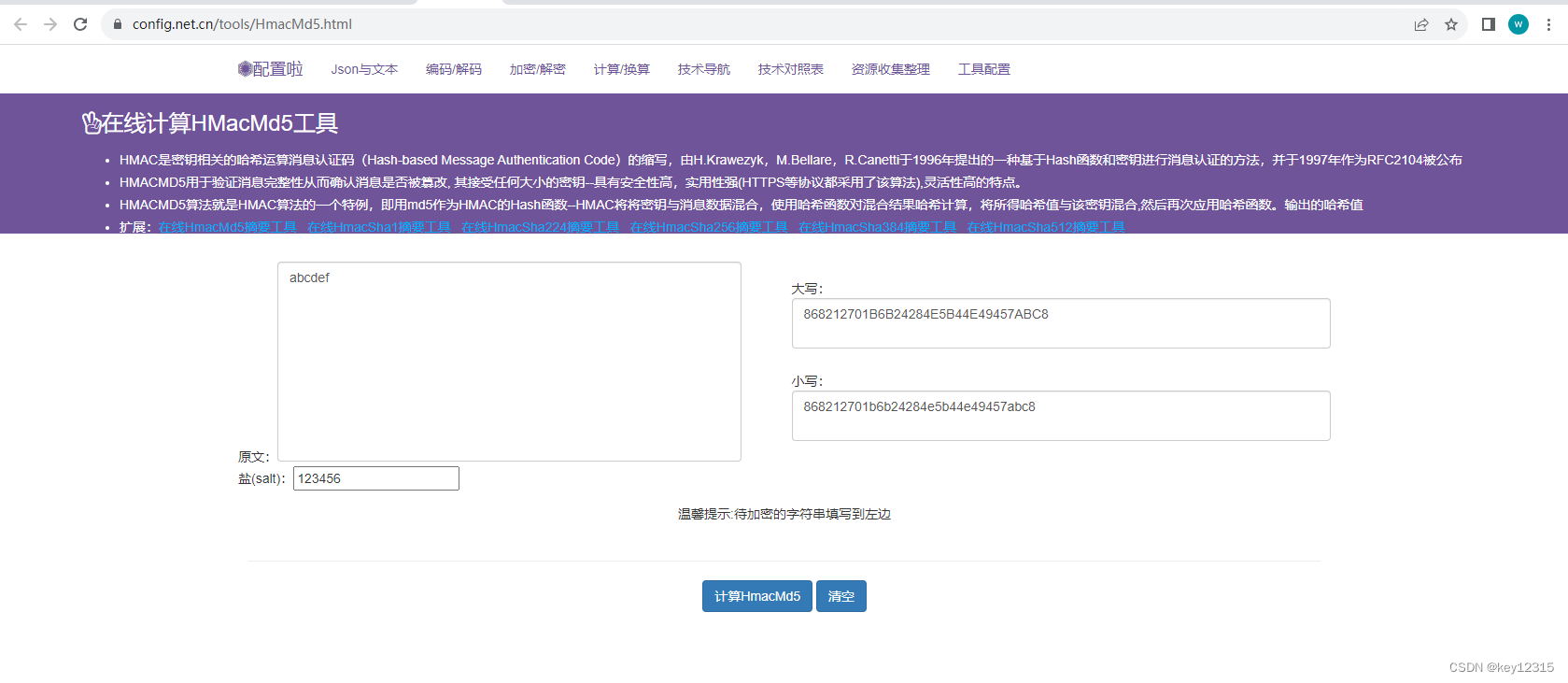Focus the 原文 textarea containing abcdef

[x=509, y=362]
